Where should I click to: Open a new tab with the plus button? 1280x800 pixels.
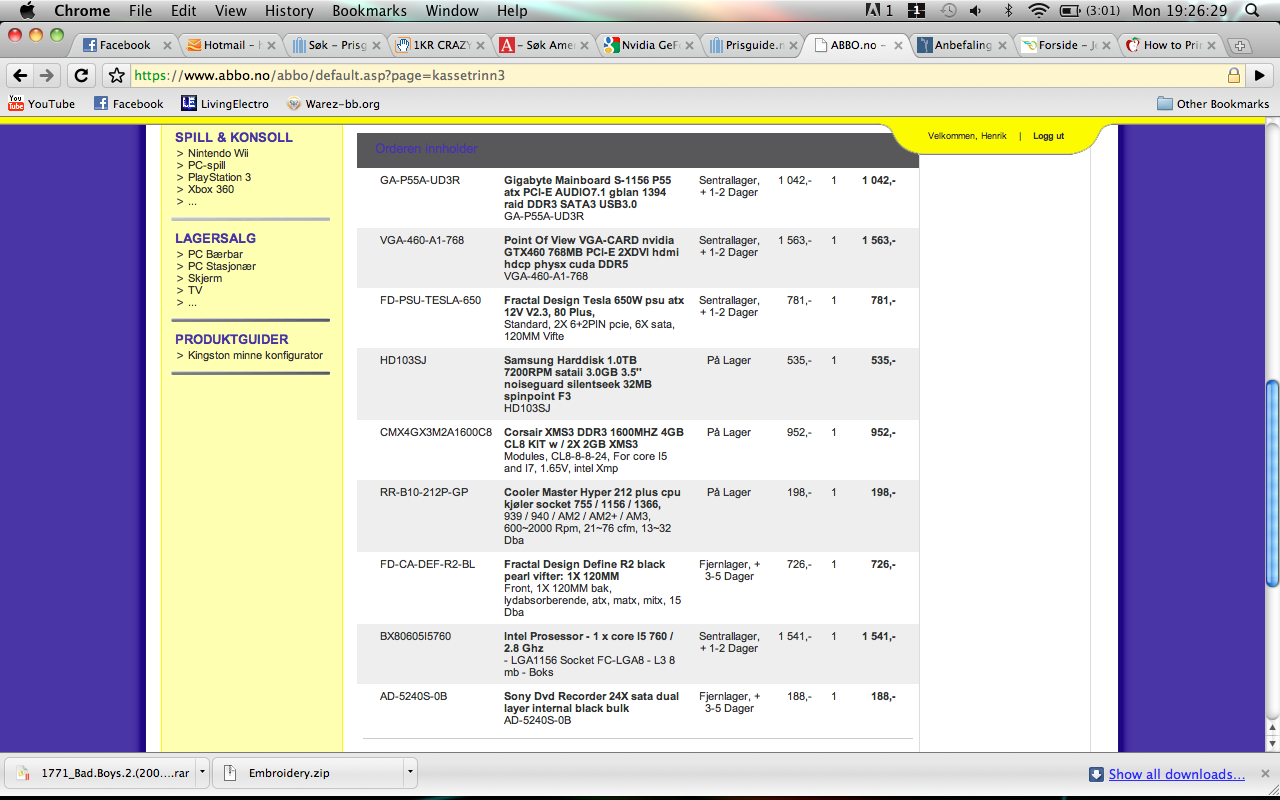(x=1240, y=46)
